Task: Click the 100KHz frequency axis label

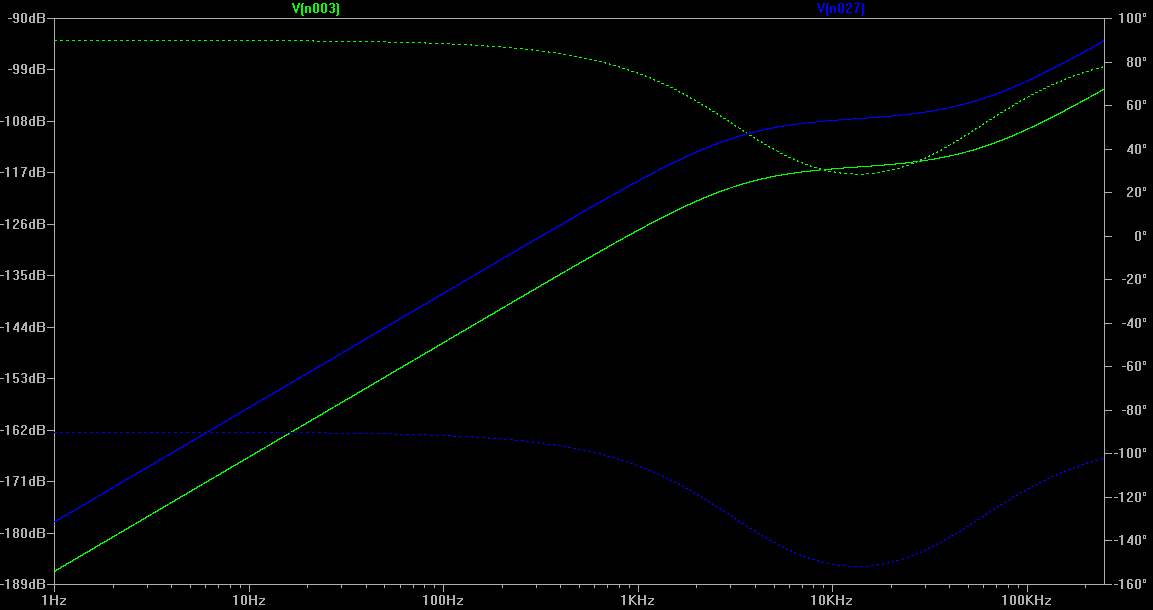Action: pyautogui.click(x=1027, y=600)
